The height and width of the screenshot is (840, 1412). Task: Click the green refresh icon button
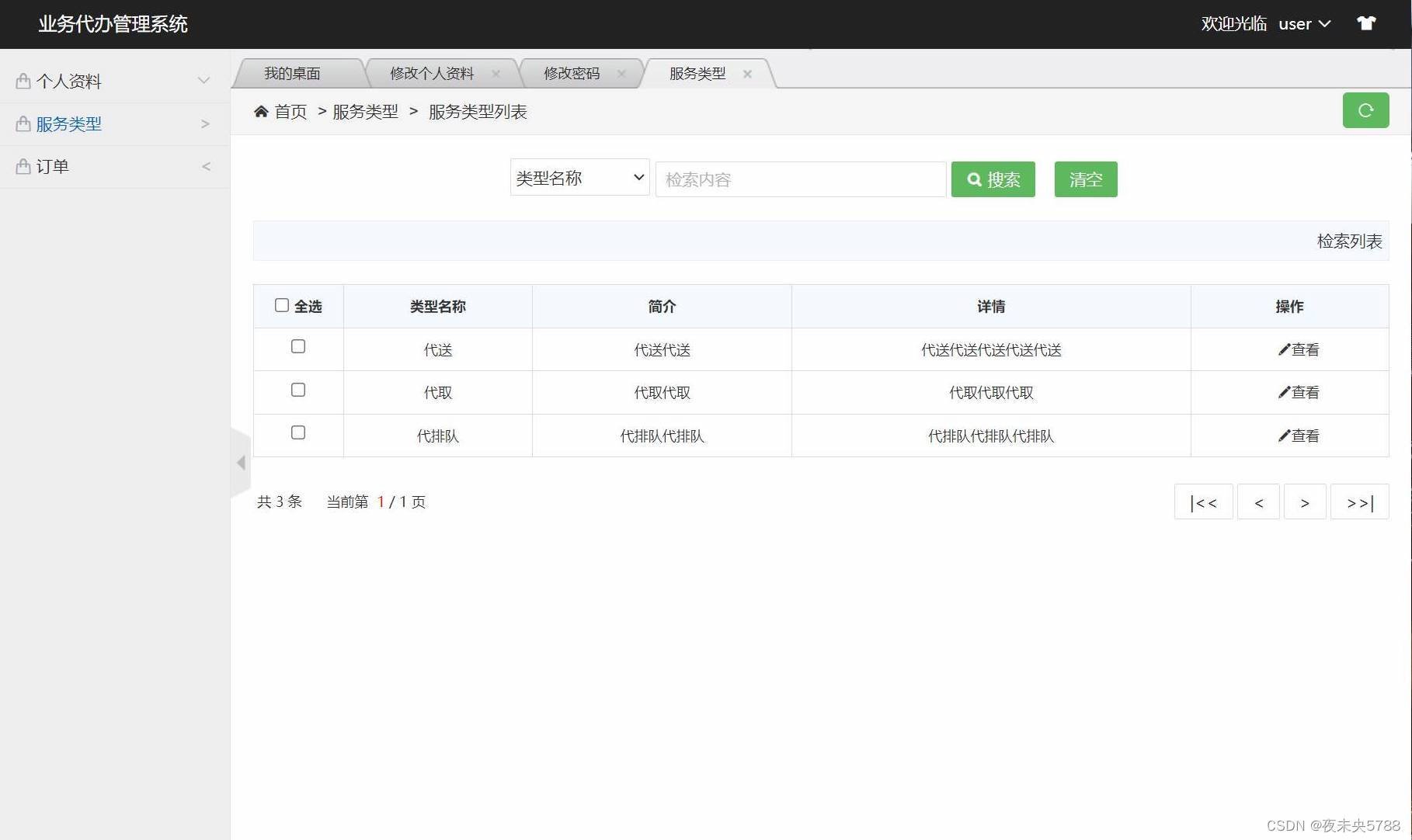coord(1365,110)
